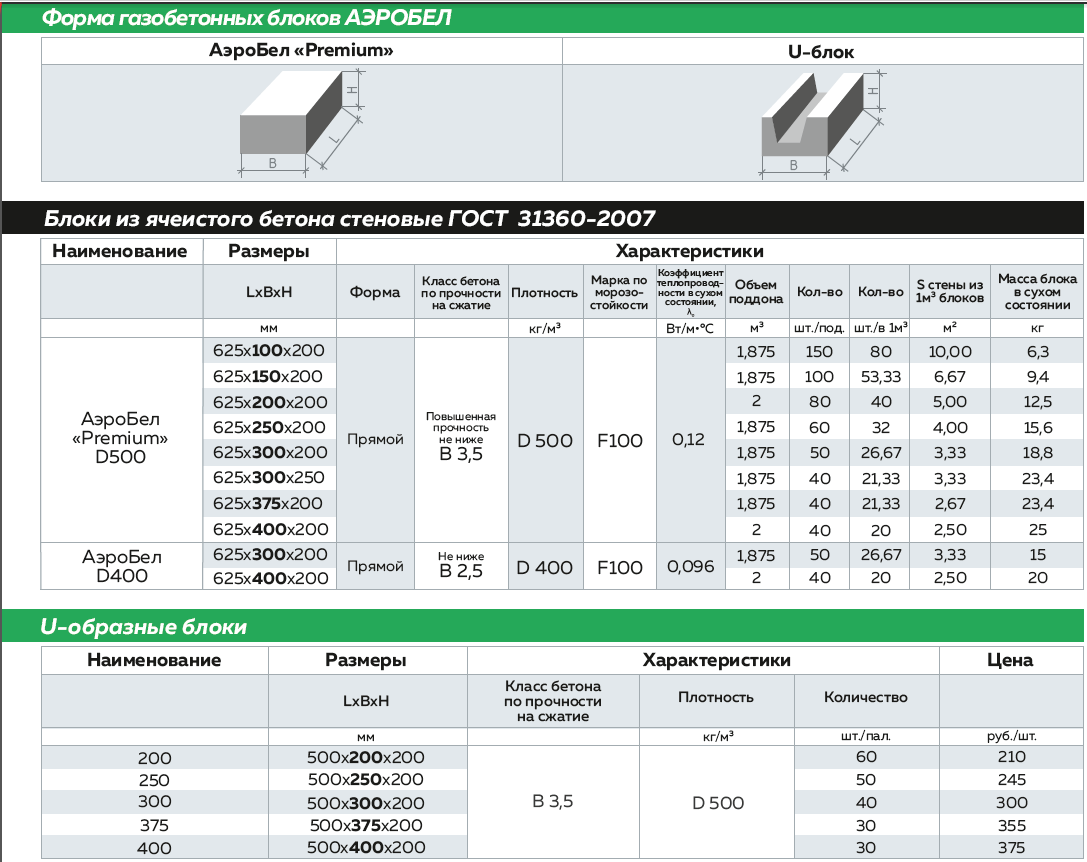Click the АэроБел «Premium» block illustration
Image resolution: width=1087 pixels, height=862 pixels.
[x=302, y=122]
